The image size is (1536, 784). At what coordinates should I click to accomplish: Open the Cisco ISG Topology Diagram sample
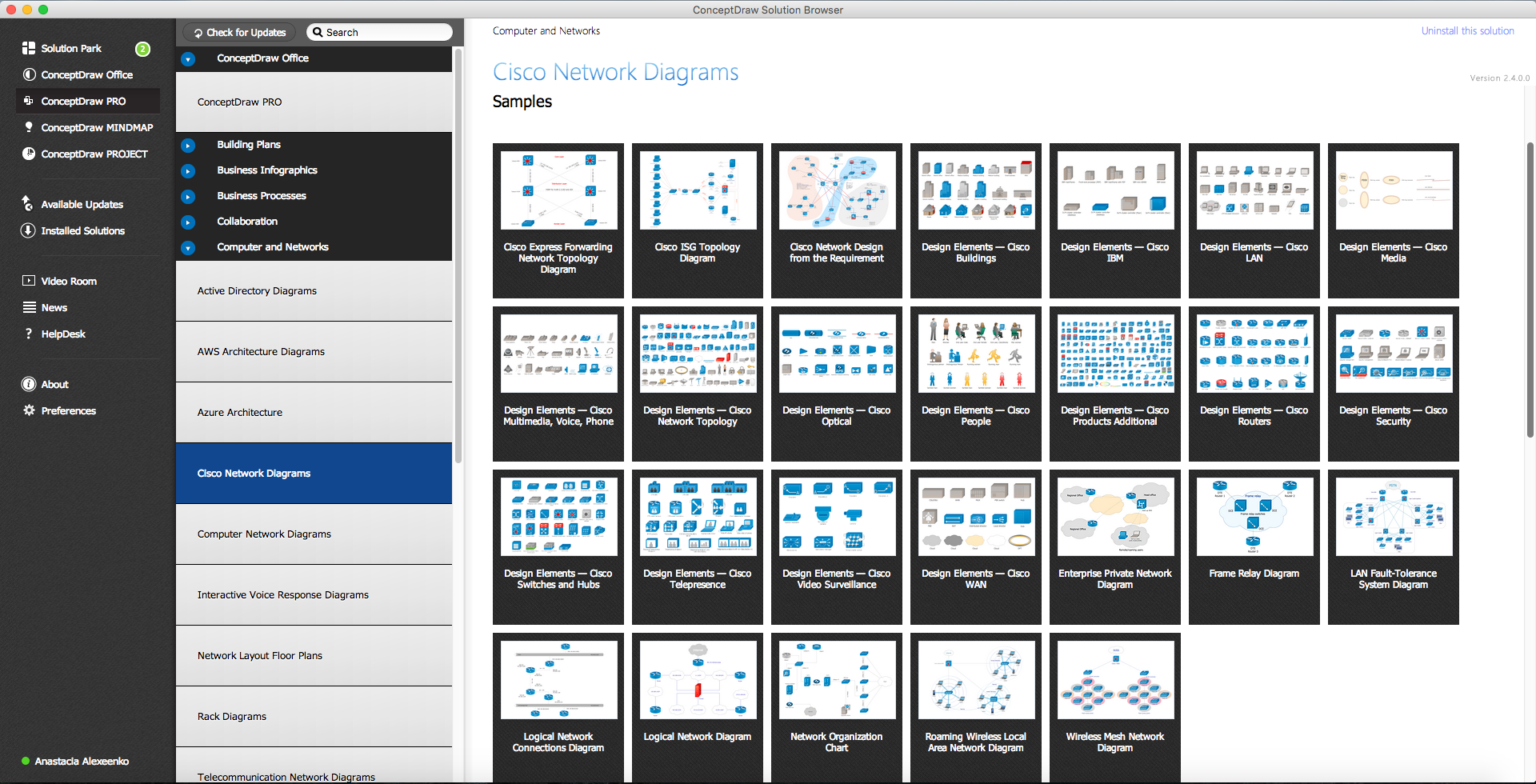[x=698, y=221]
